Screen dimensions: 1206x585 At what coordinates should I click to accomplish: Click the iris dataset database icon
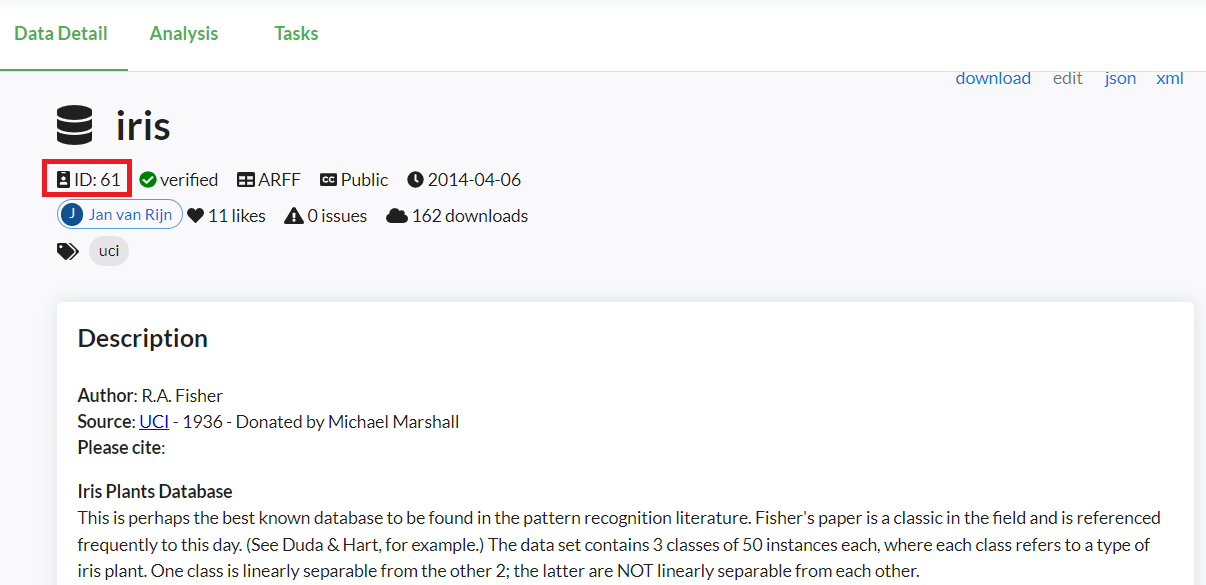pos(75,126)
